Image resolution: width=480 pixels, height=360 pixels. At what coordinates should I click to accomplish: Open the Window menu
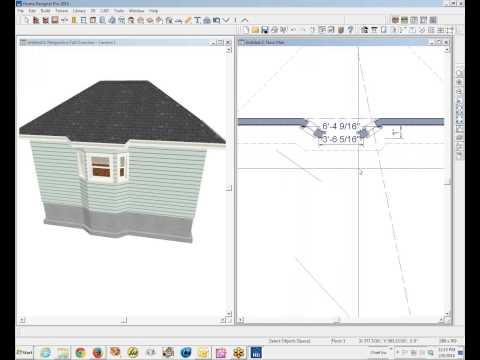click(x=137, y=11)
